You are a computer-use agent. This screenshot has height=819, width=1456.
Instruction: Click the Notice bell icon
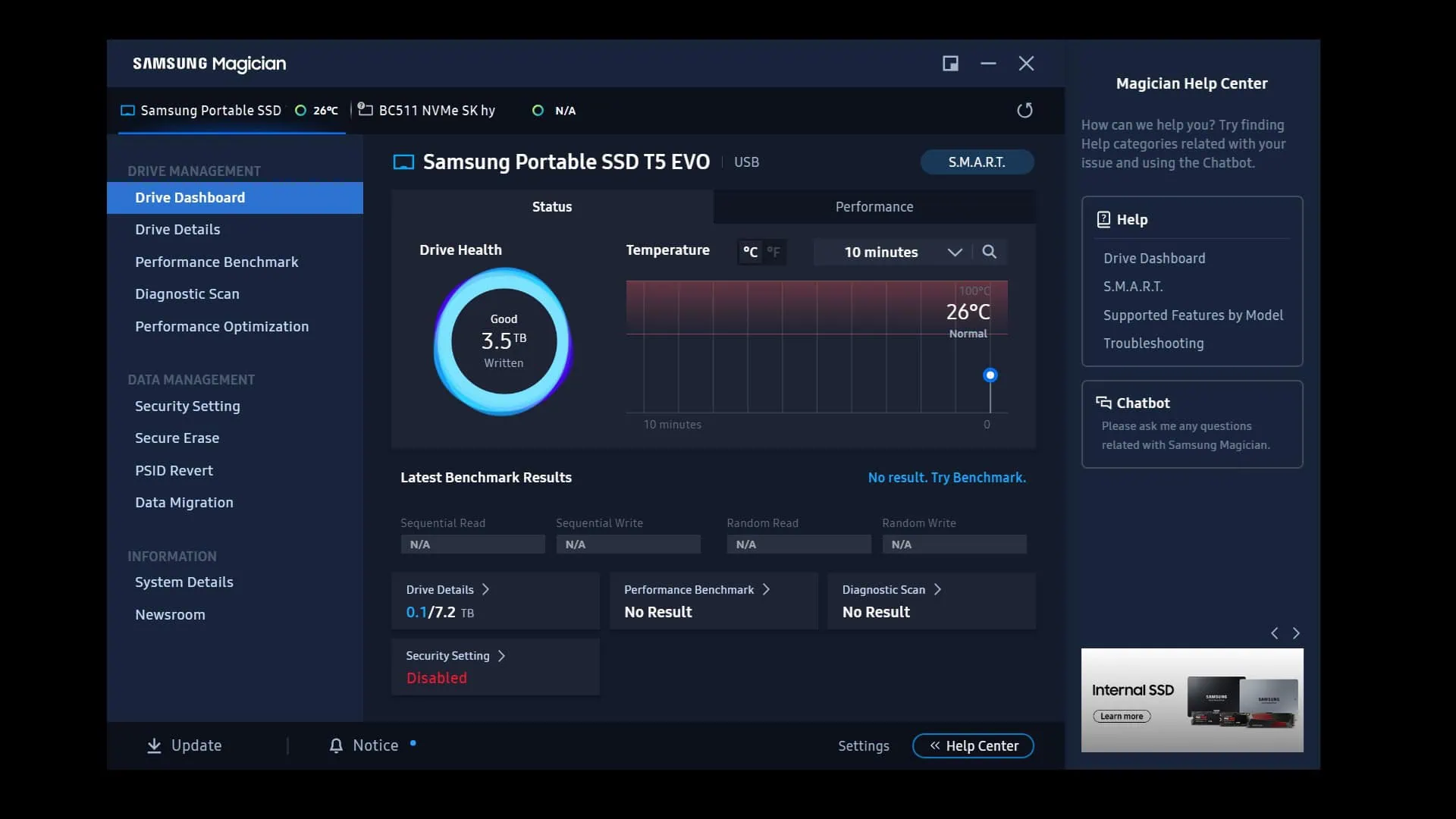pyautogui.click(x=336, y=745)
